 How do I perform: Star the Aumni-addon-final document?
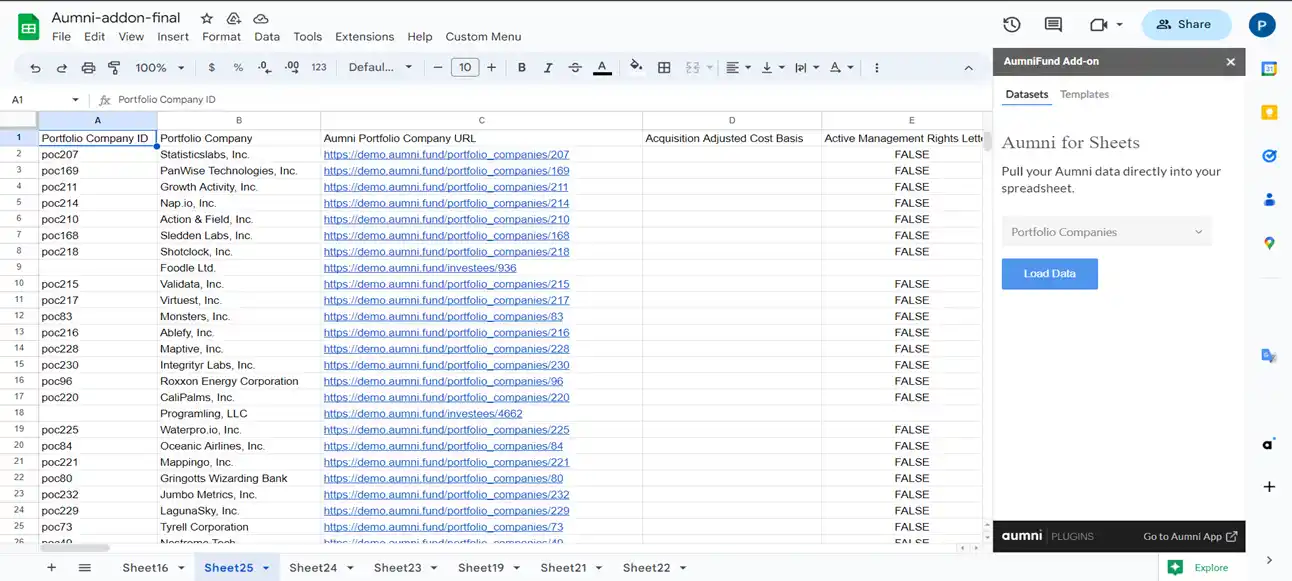point(206,19)
